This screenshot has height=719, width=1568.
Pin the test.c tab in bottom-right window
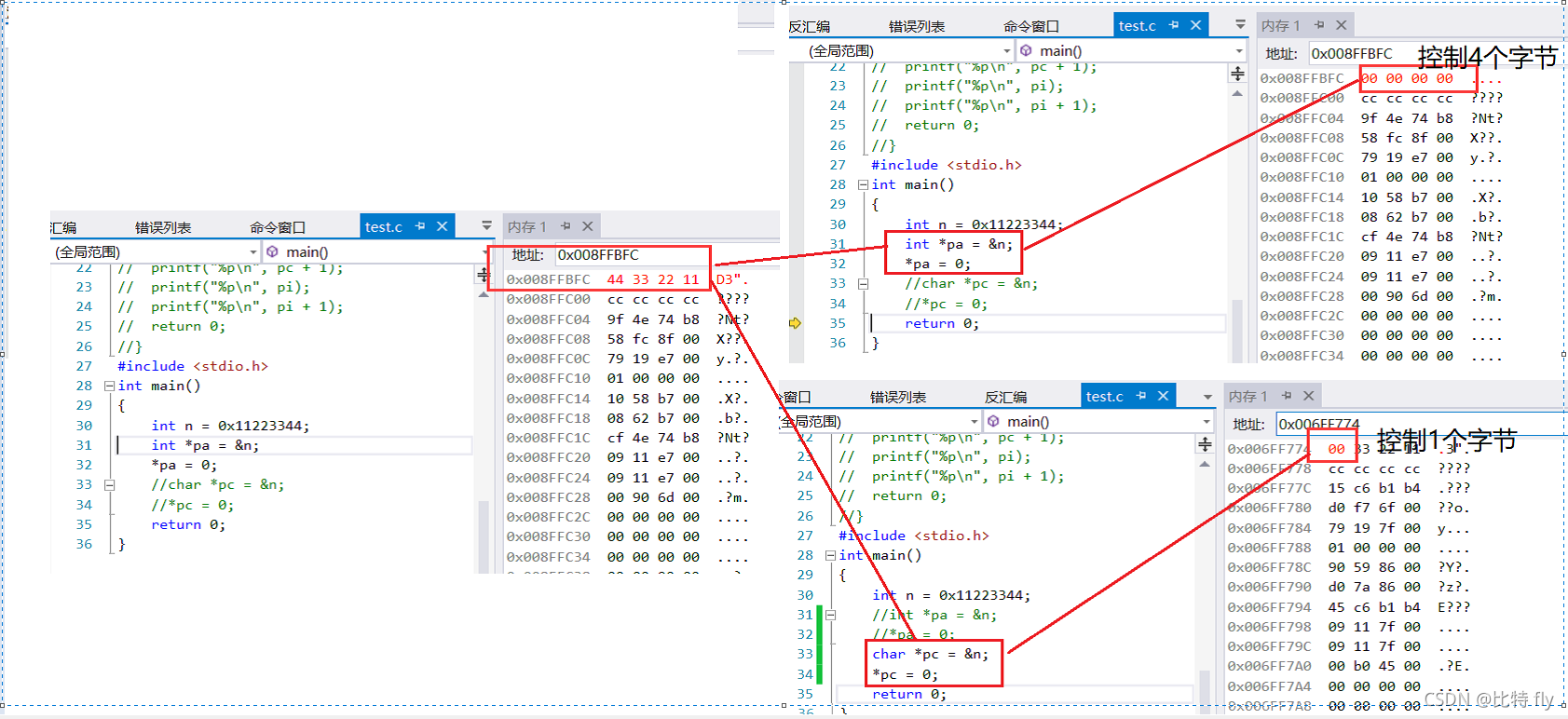pos(1141,396)
